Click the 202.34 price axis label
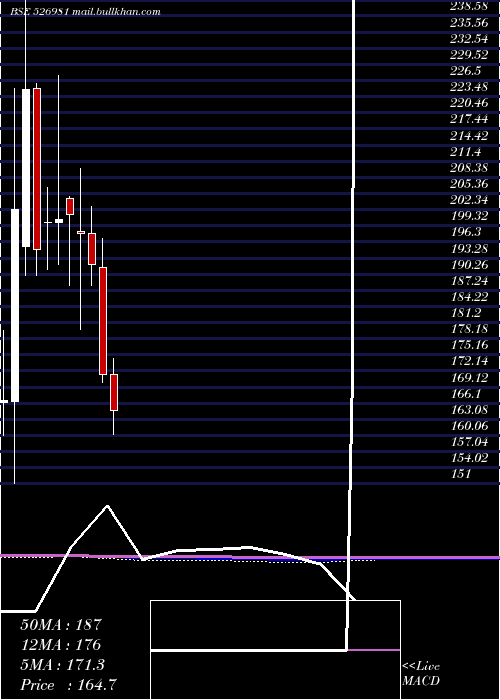The image size is (500, 700). 469,200
